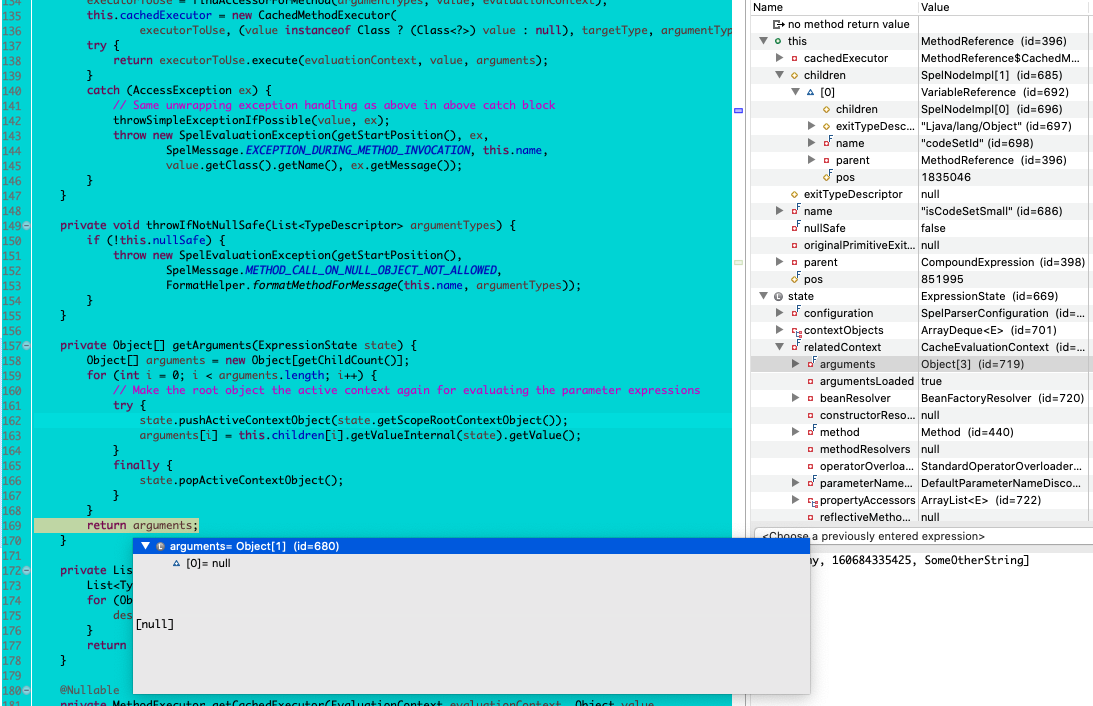Click the nullSafe field icon

tap(795, 227)
